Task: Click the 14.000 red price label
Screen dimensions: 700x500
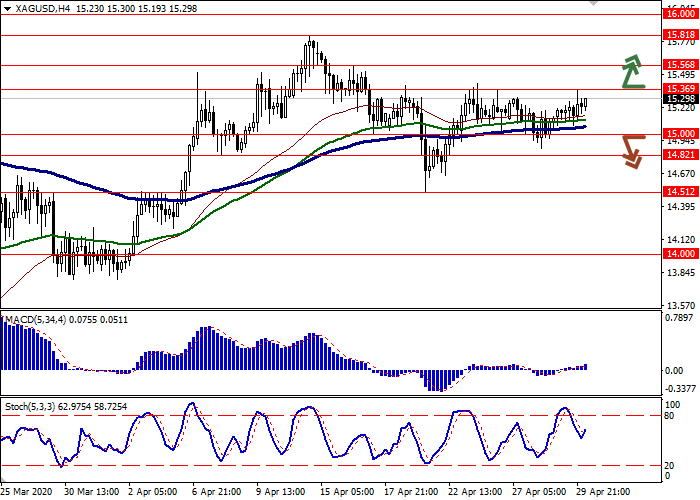Action: click(680, 254)
